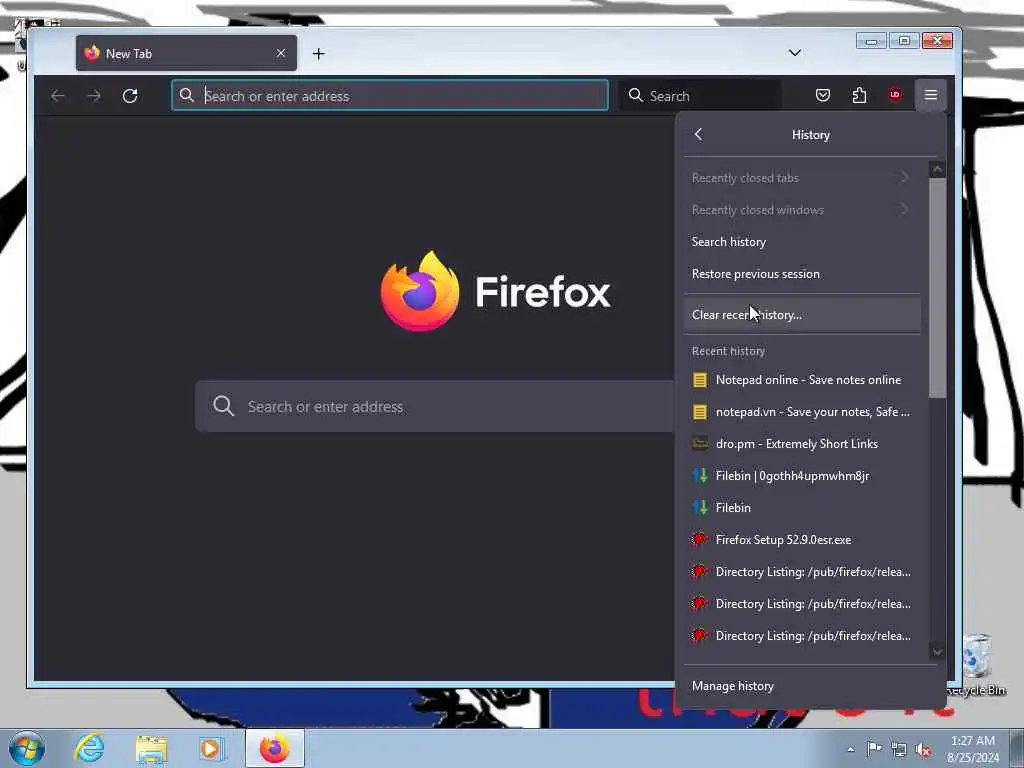Open the plain Filebin history entry
Viewport: 1024px width, 768px height.
coord(802,507)
